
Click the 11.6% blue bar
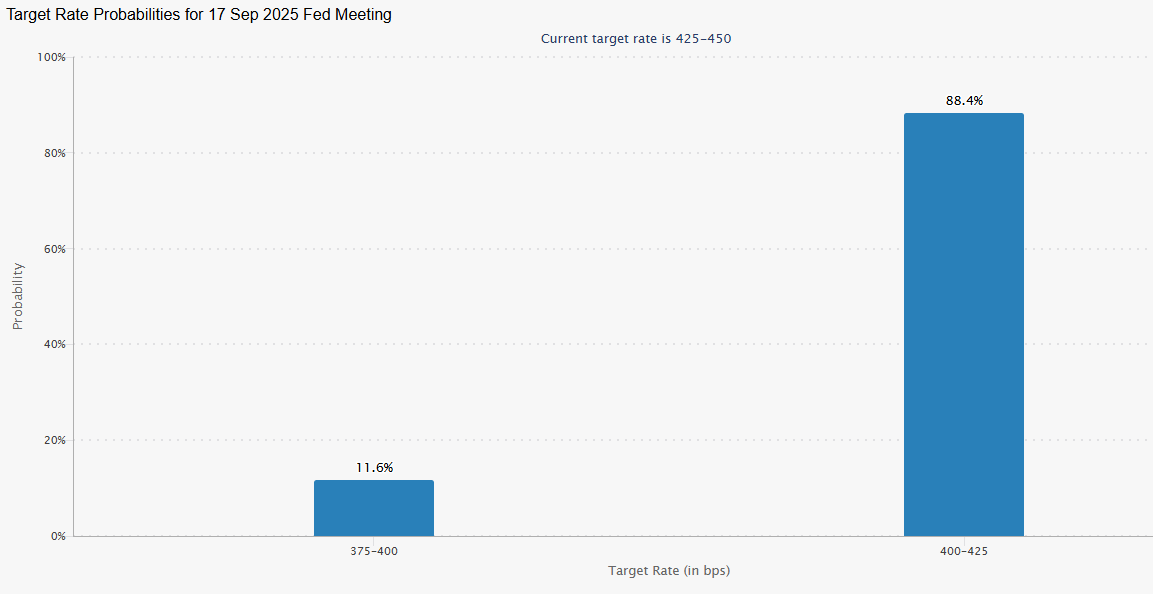[373, 508]
